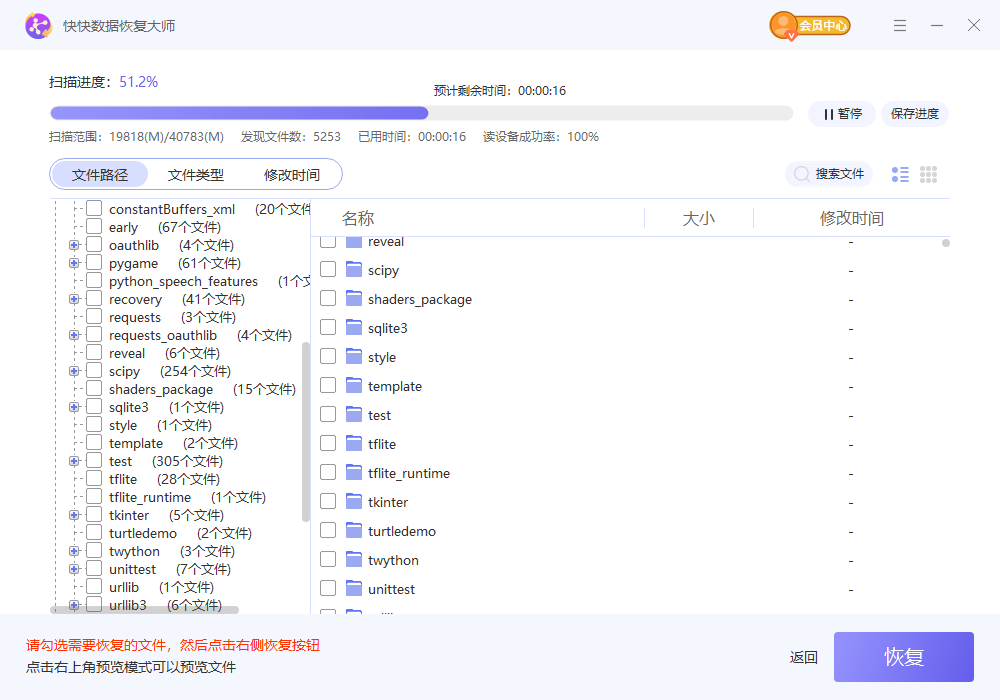Expand the oauthlib tree node
This screenshot has height=700, width=1000.
(x=74, y=245)
